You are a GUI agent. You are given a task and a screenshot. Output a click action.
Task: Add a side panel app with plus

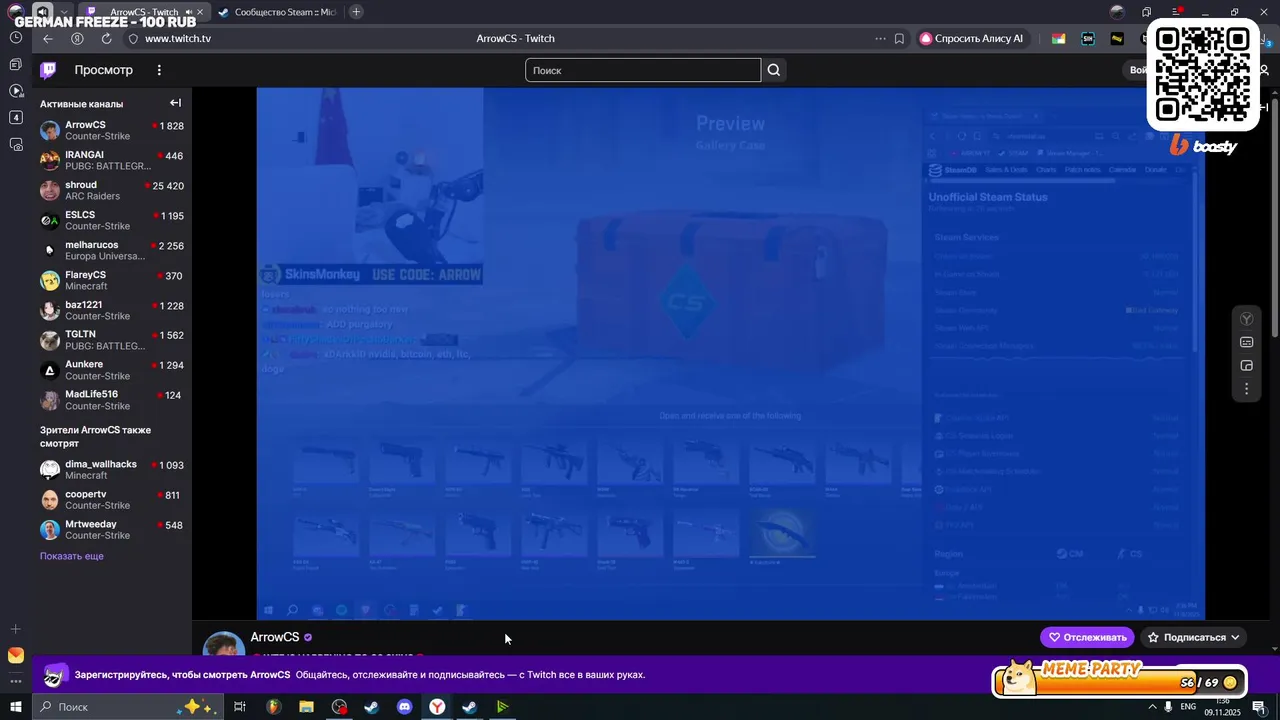(15, 629)
